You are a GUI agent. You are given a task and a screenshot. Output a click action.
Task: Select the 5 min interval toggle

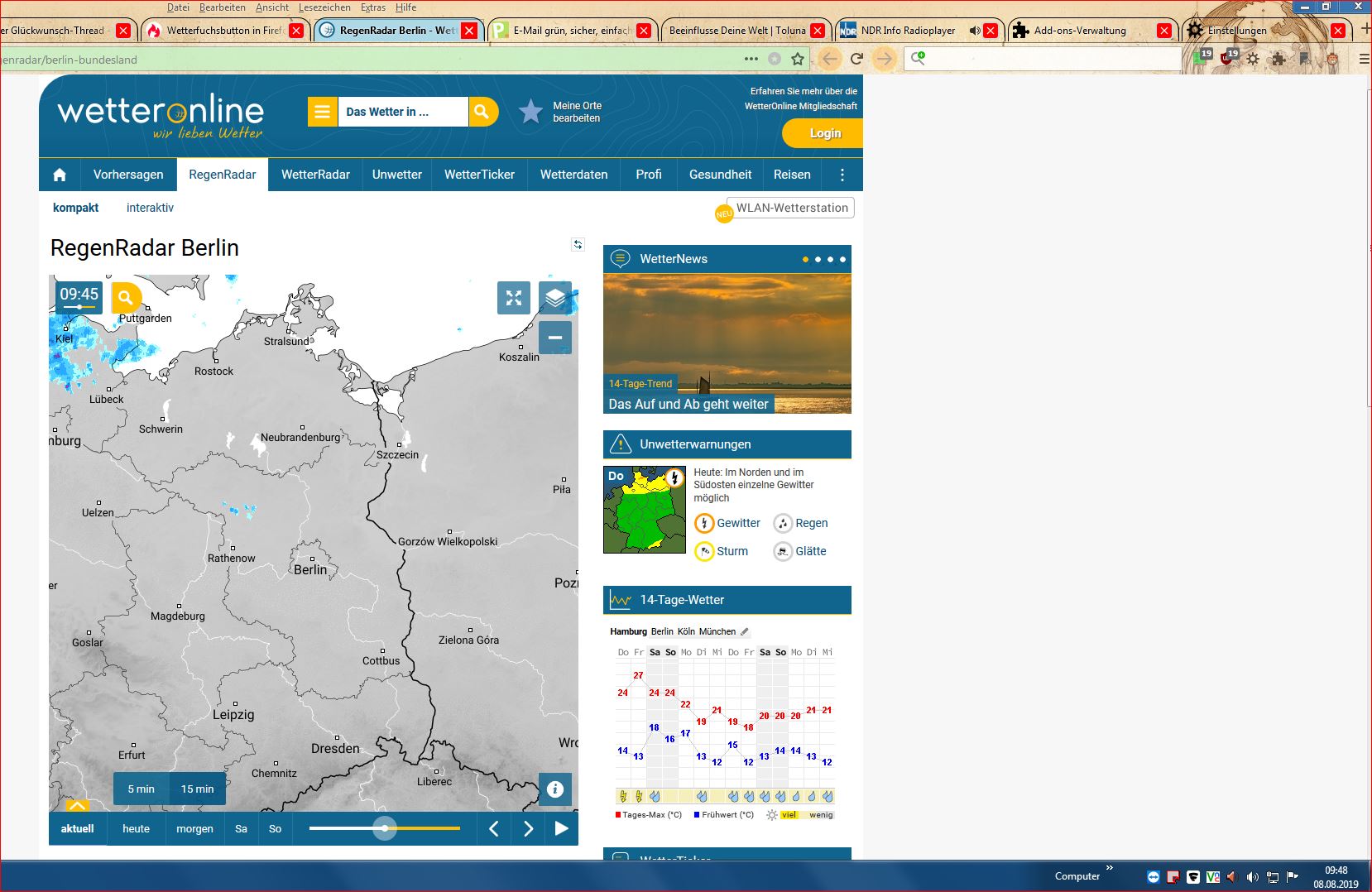[142, 789]
